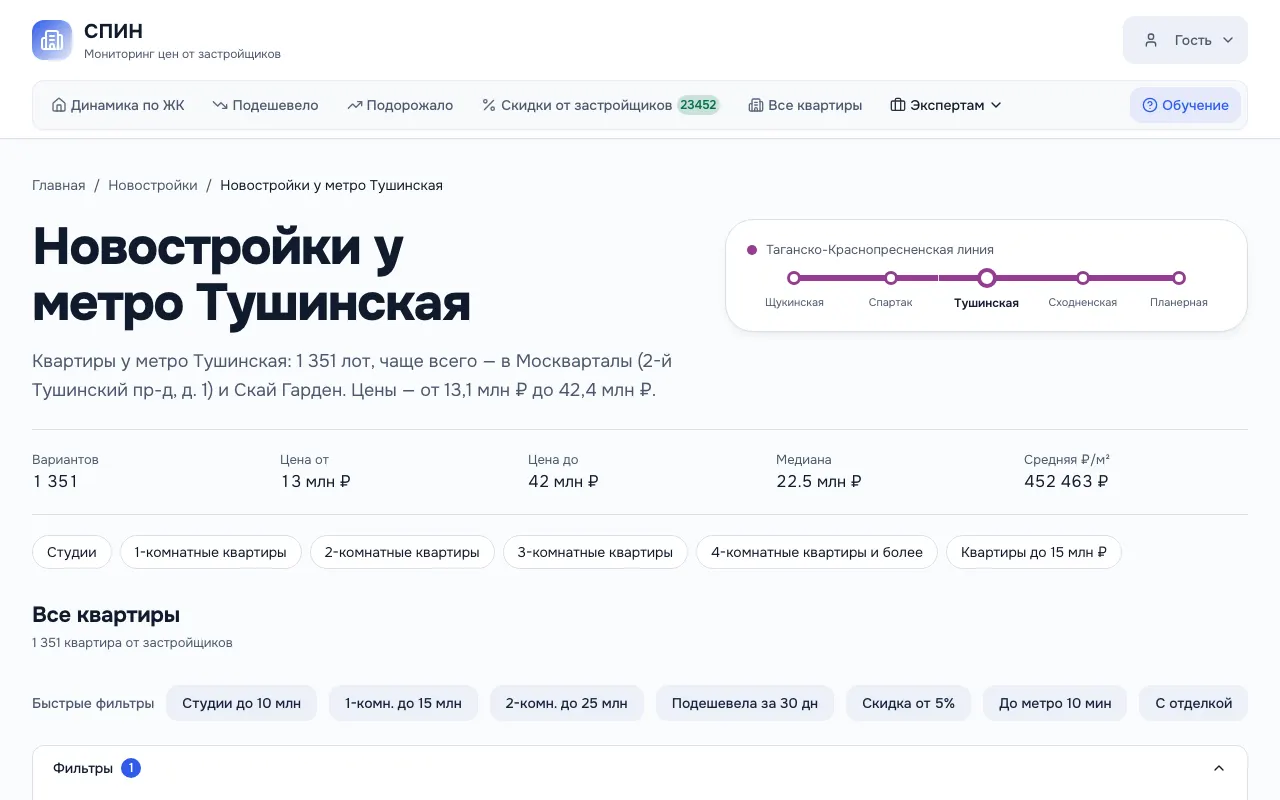Click the Обучение button
1280x800 pixels.
1185,105
